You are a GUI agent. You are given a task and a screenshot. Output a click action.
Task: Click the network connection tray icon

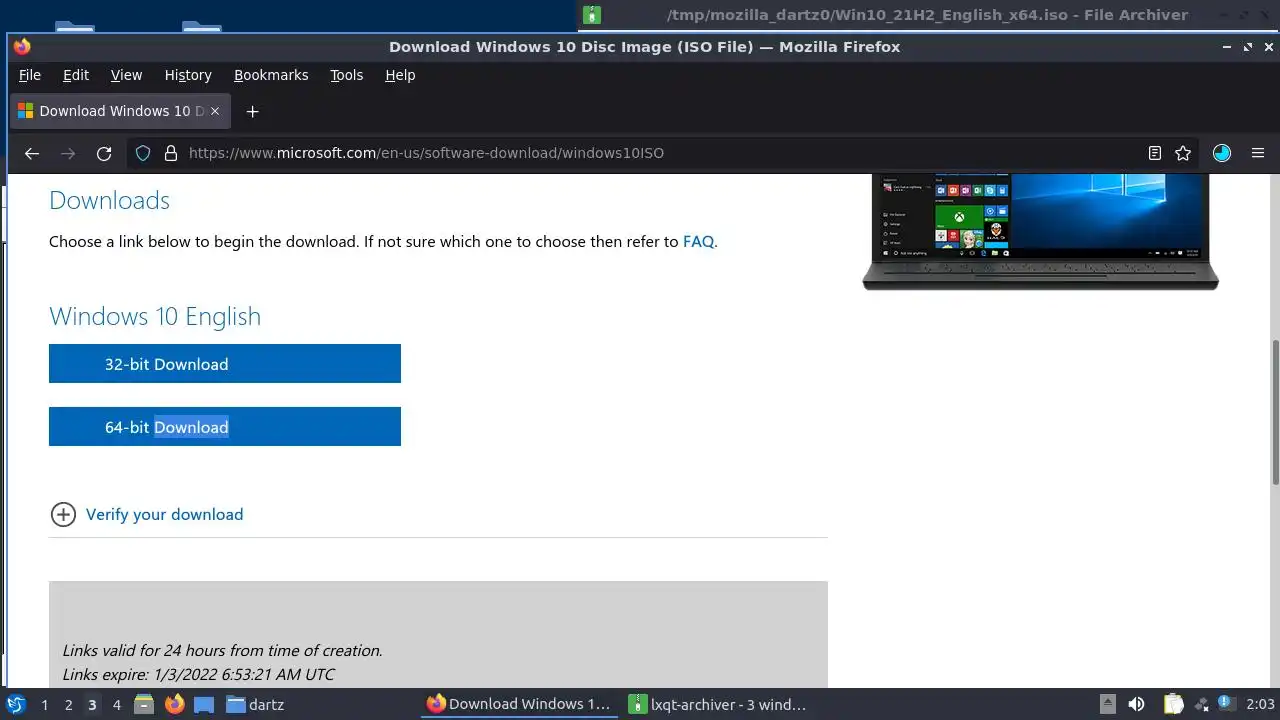click(x=1201, y=704)
